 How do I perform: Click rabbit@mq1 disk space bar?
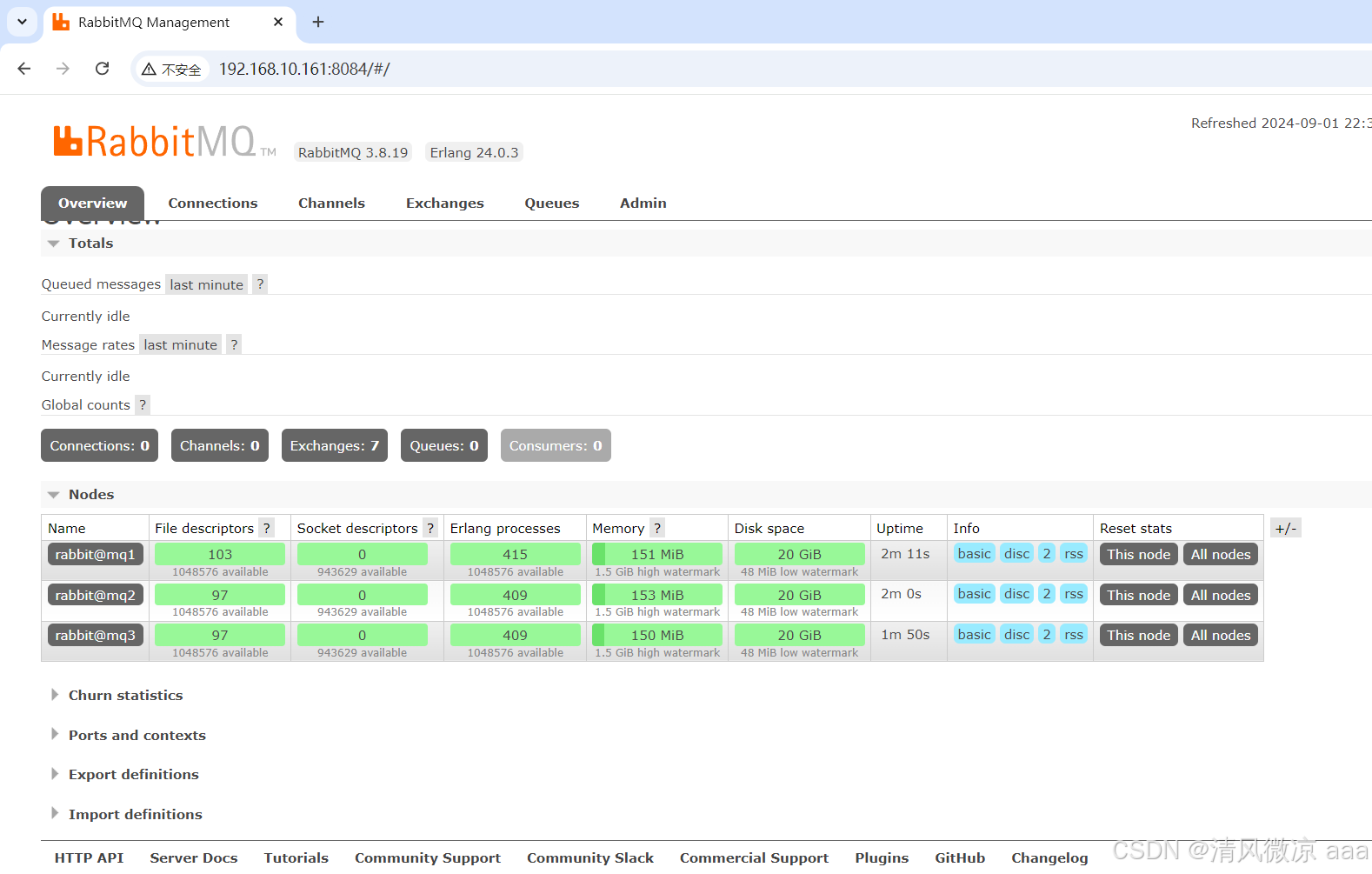(x=800, y=554)
